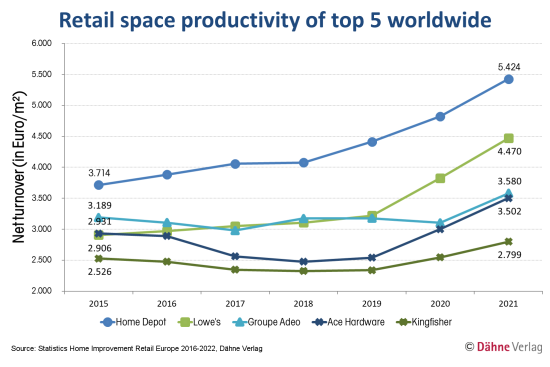
Task: Click the data label 2.906
Action: [x=100, y=248]
